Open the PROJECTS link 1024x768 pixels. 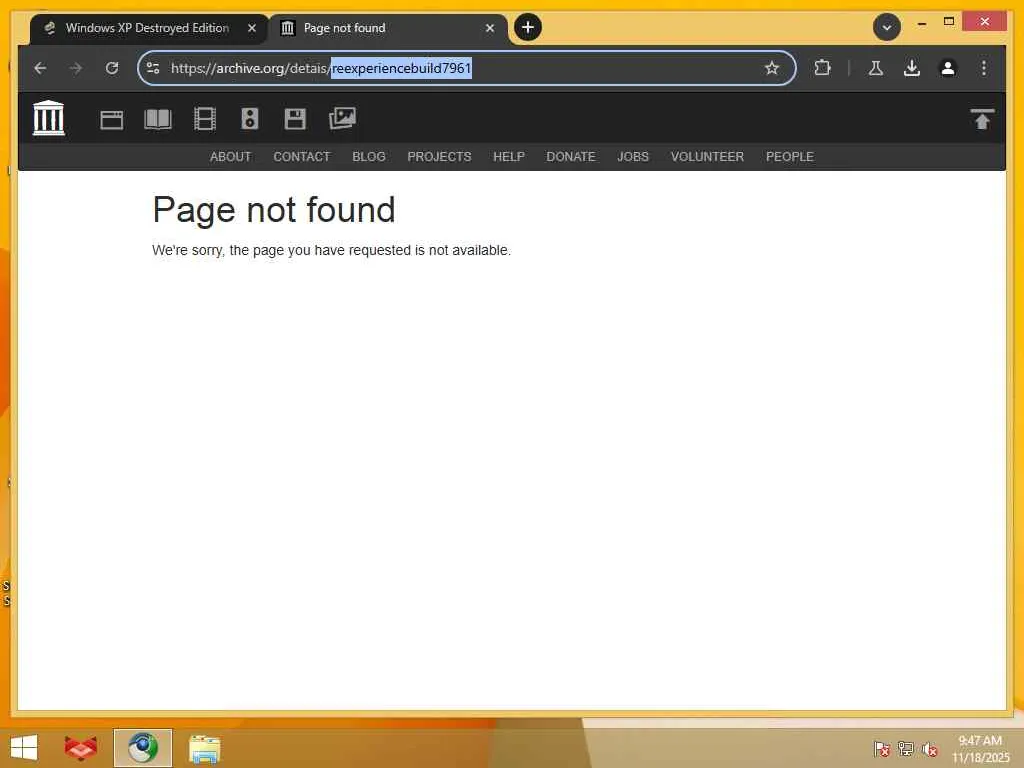tap(440, 157)
